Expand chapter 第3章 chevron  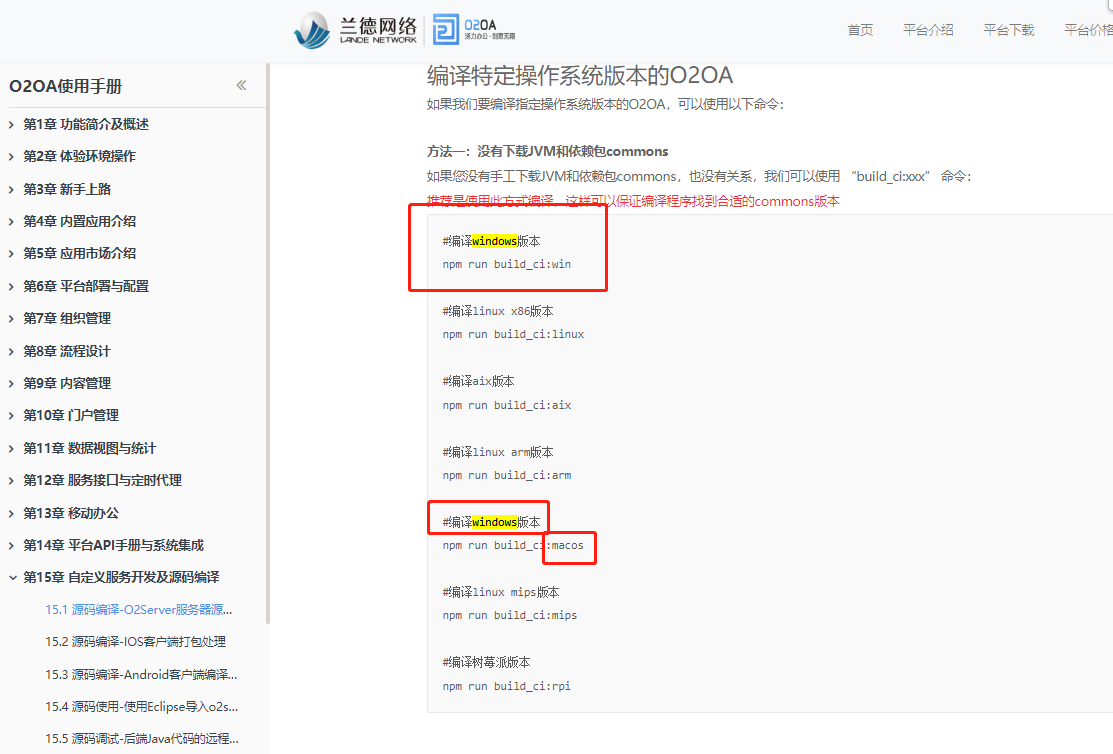coord(11,190)
